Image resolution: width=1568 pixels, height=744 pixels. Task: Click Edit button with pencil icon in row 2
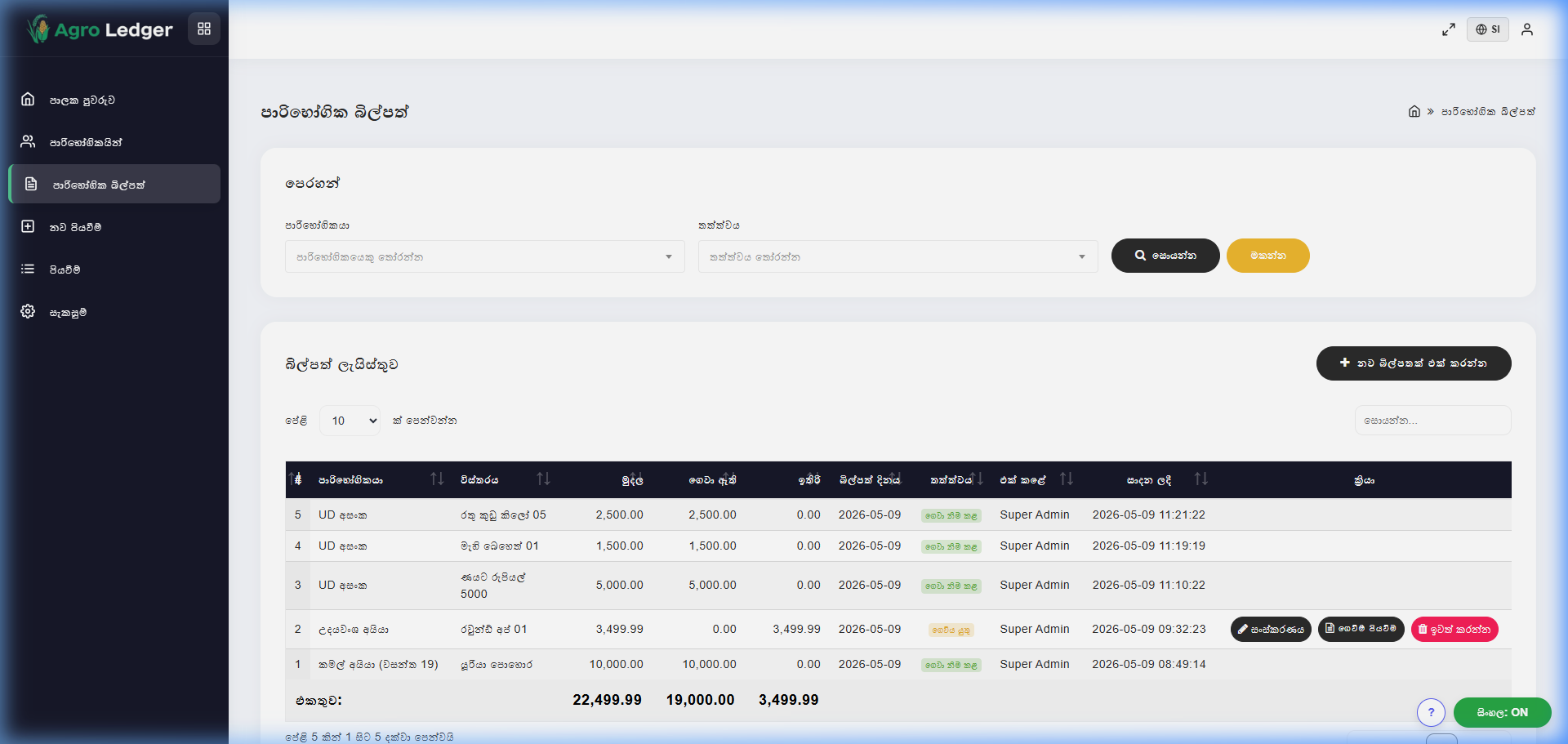click(1271, 630)
